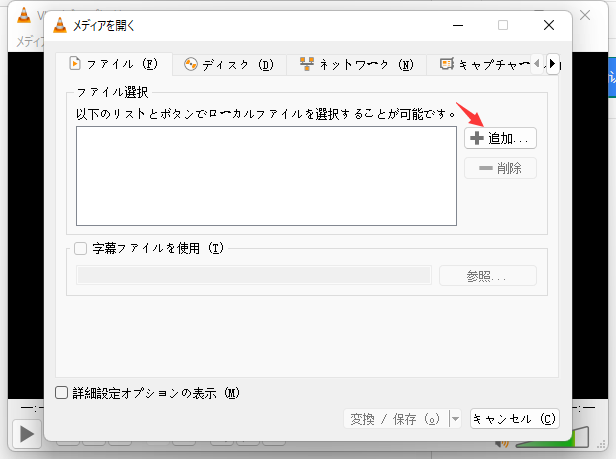
Task: Switch to the ファイル (F) tab
Action: [x=114, y=64]
